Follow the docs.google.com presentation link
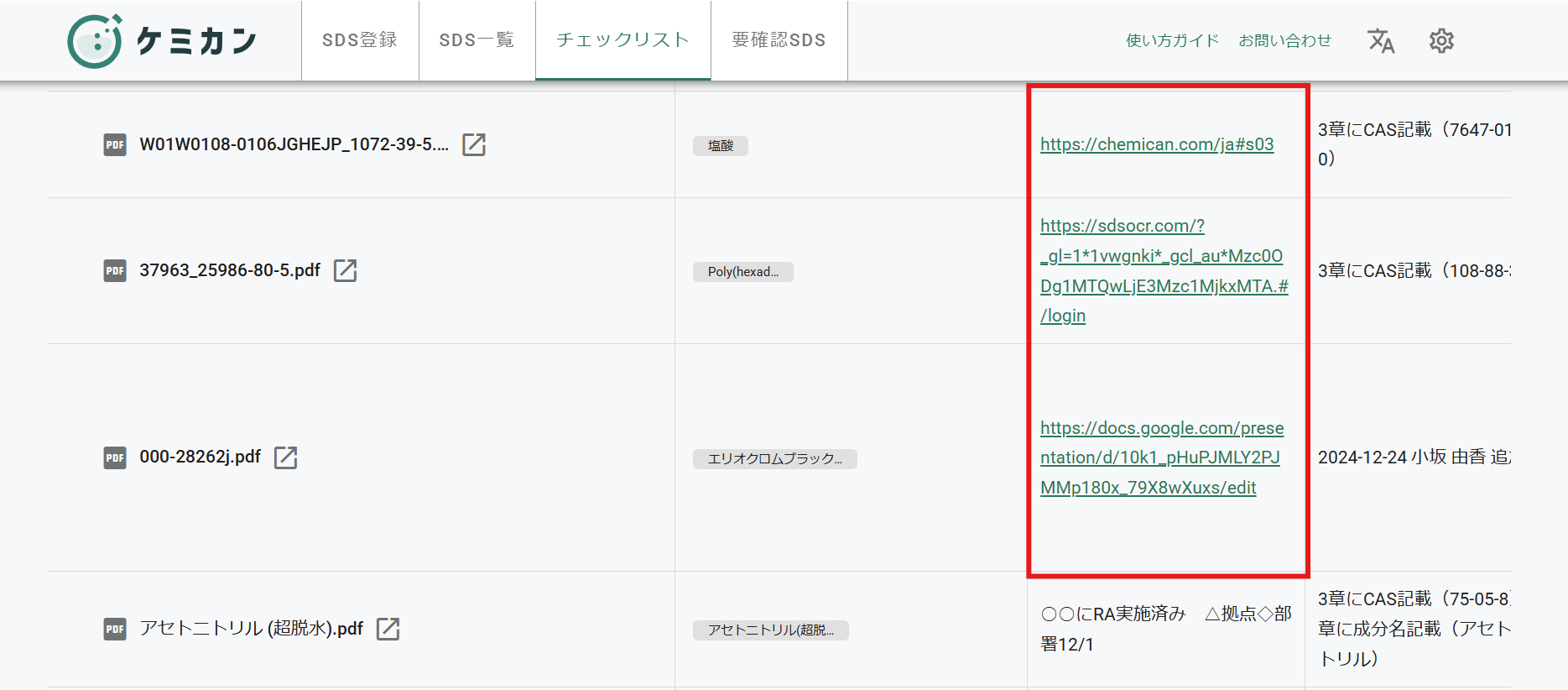The image size is (1568, 690). point(1162,457)
